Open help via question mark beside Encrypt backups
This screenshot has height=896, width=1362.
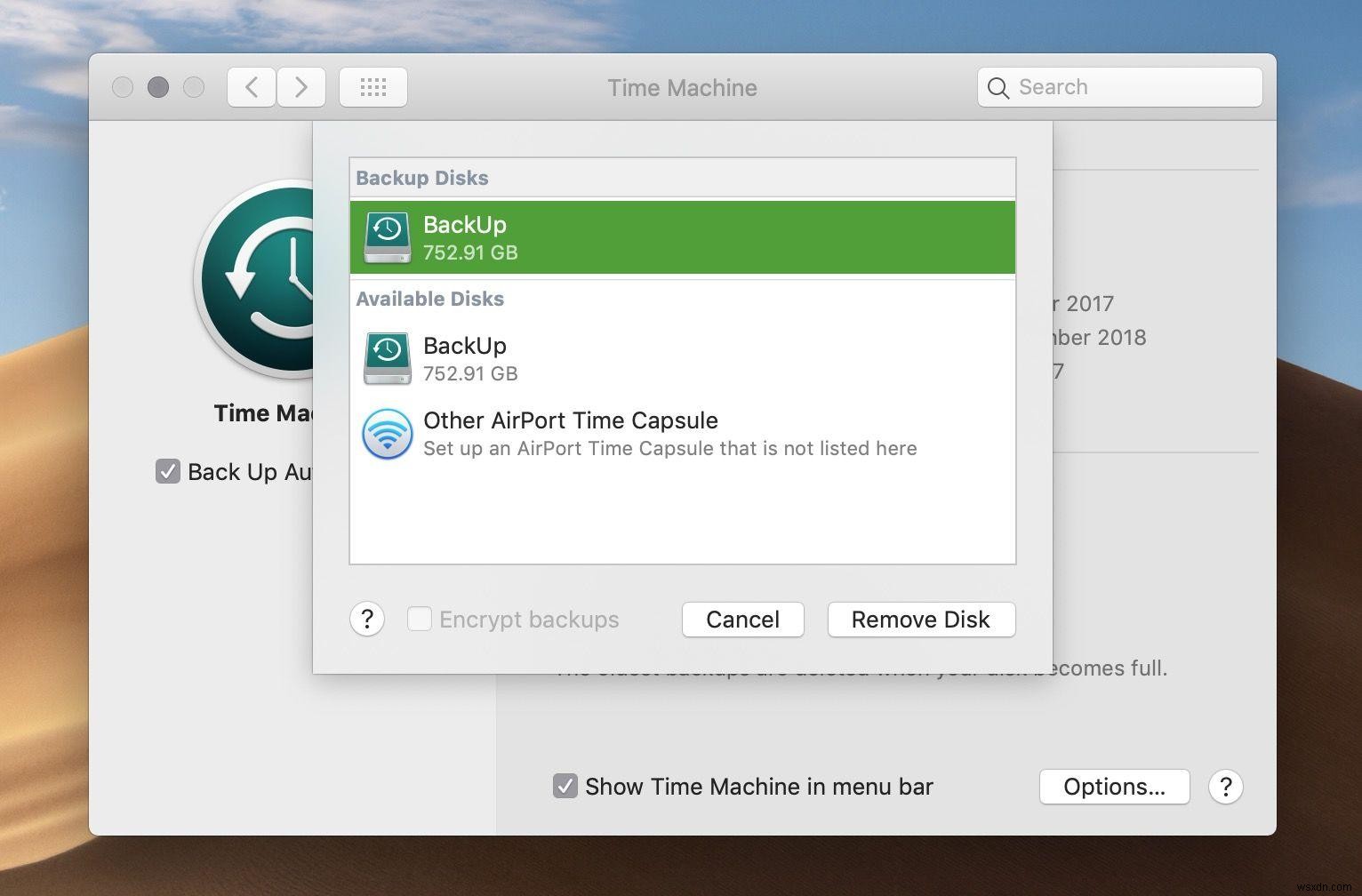pos(366,619)
